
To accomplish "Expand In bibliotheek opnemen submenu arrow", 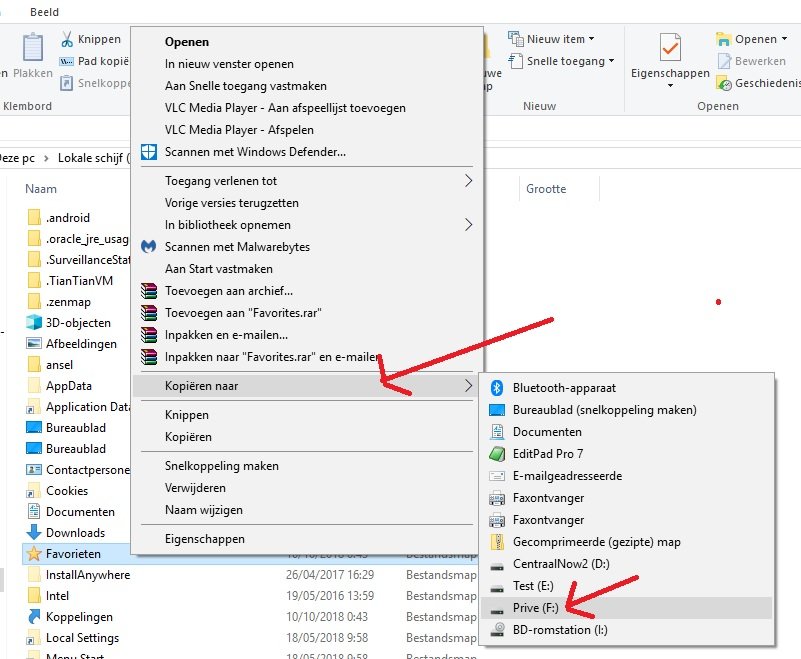I will pyautogui.click(x=468, y=224).
